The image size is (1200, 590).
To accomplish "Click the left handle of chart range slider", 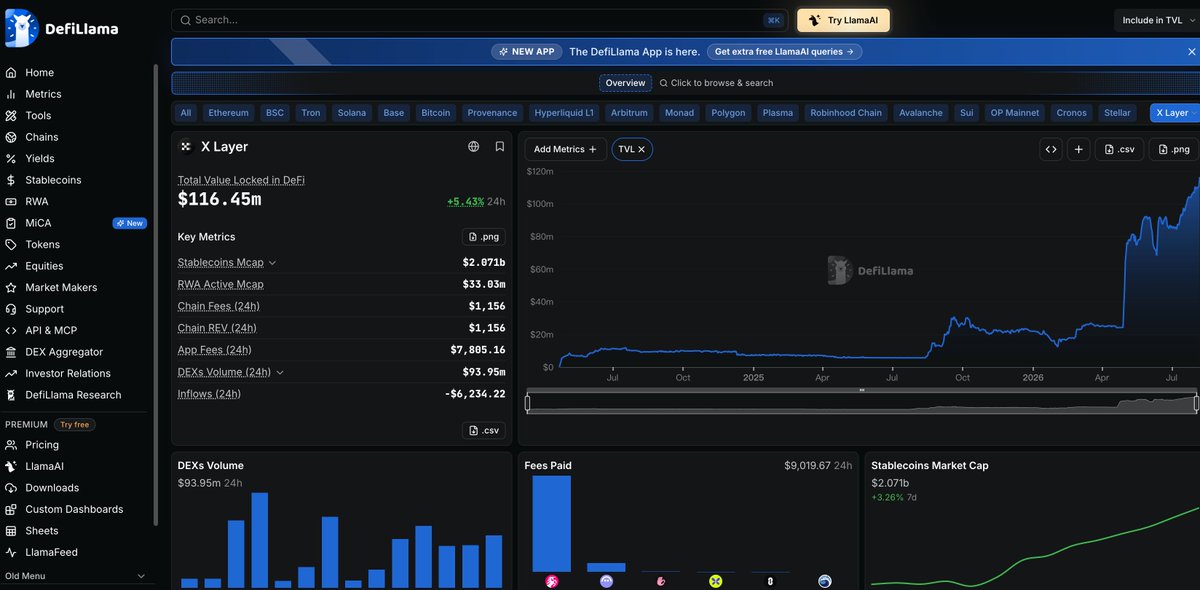I will pyautogui.click(x=527, y=403).
